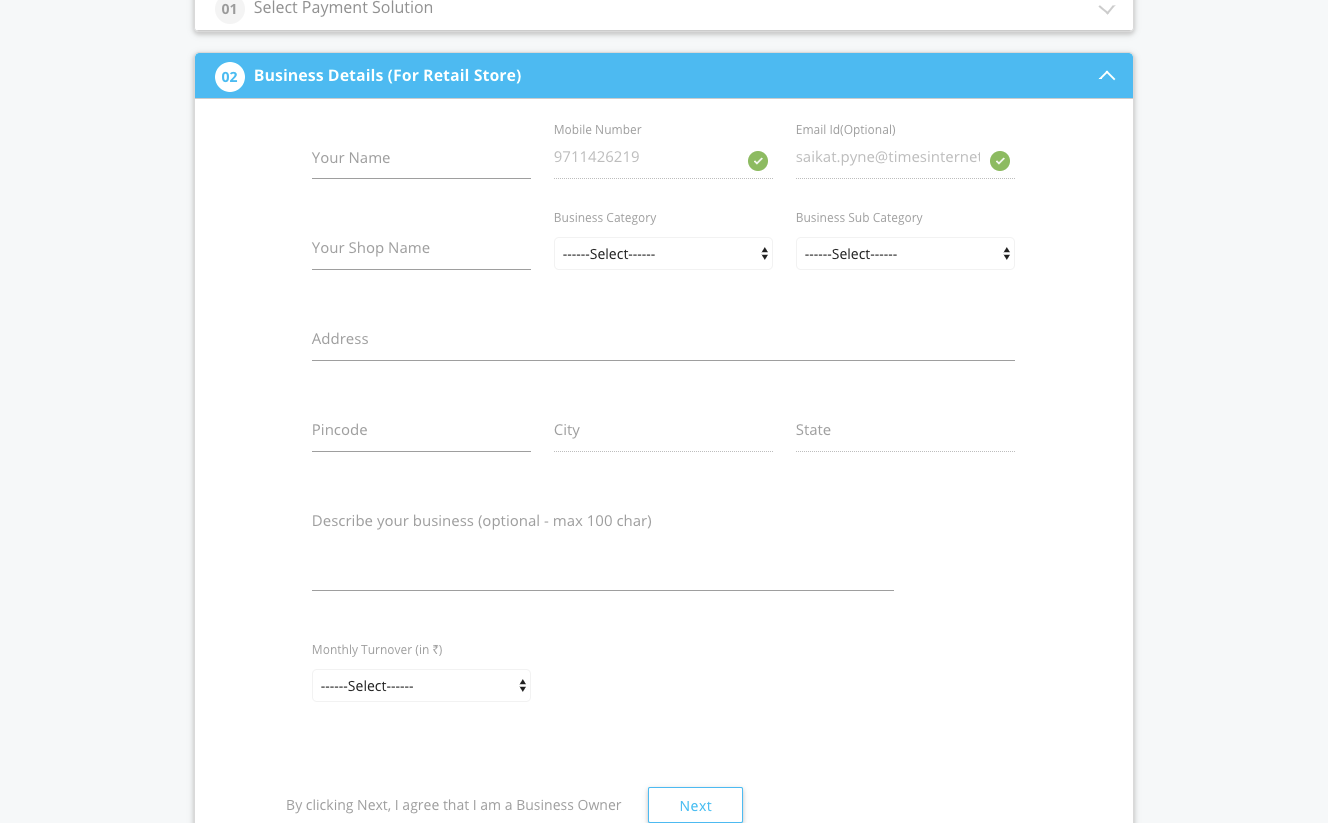Collapse the Business Details section chevron
Viewport: 1328px width, 823px height.
coord(1107,76)
